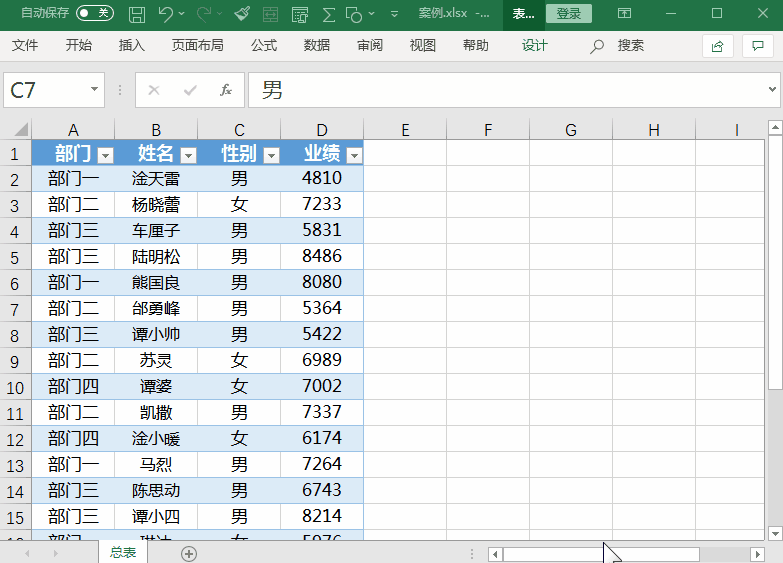The width and height of the screenshot is (783, 563).
Task: Click the ribbon display options icon
Action: tap(624, 13)
